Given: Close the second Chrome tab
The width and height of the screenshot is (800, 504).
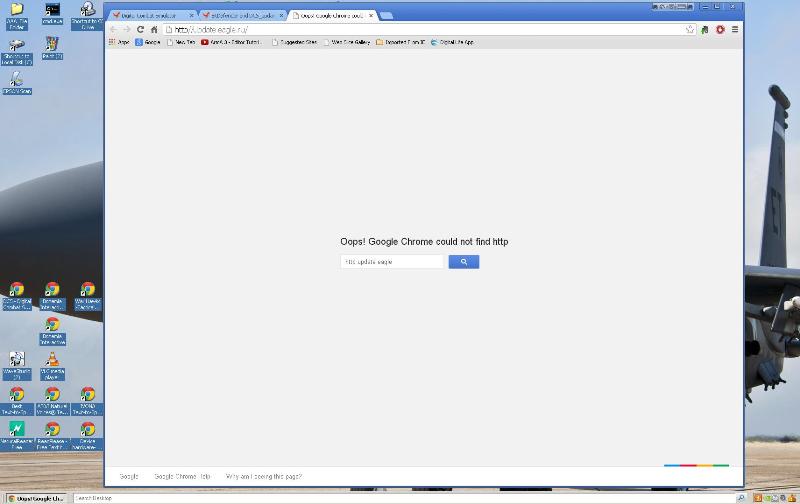Looking at the screenshot, I should 281,16.
